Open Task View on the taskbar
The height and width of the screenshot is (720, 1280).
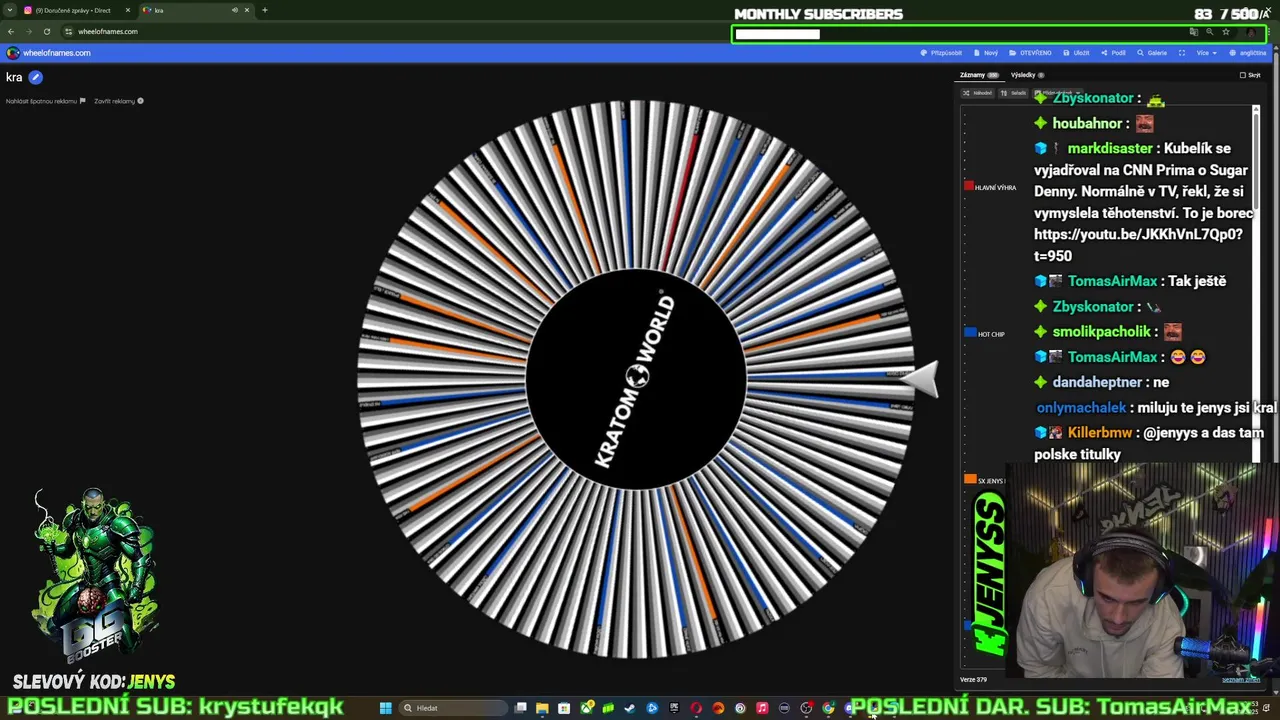click(x=520, y=708)
